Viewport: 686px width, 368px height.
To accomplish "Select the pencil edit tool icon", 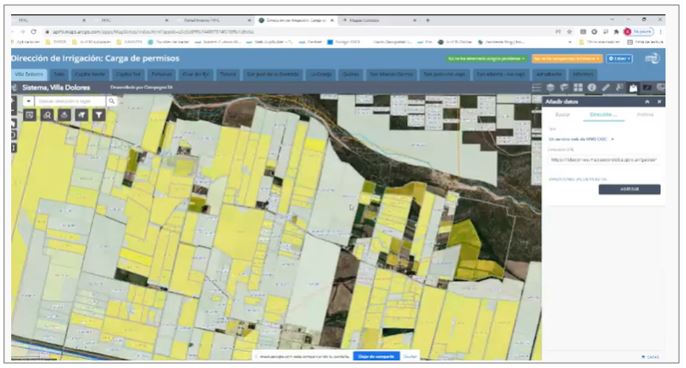I will (x=606, y=88).
